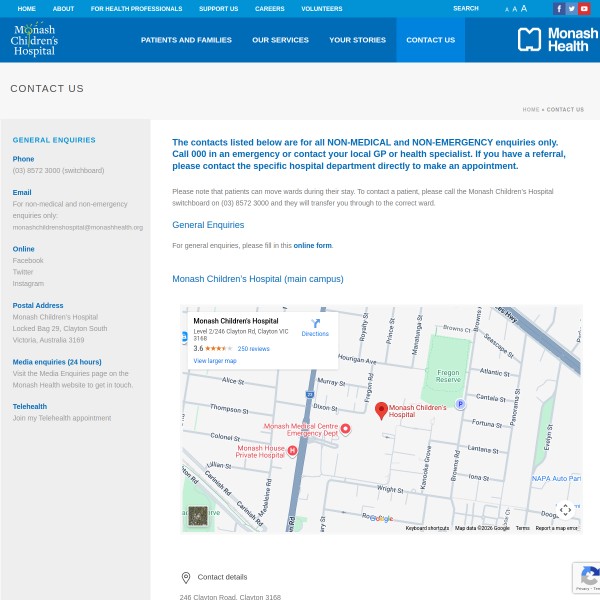Open the Facebook icon in top bar

point(559,9)
